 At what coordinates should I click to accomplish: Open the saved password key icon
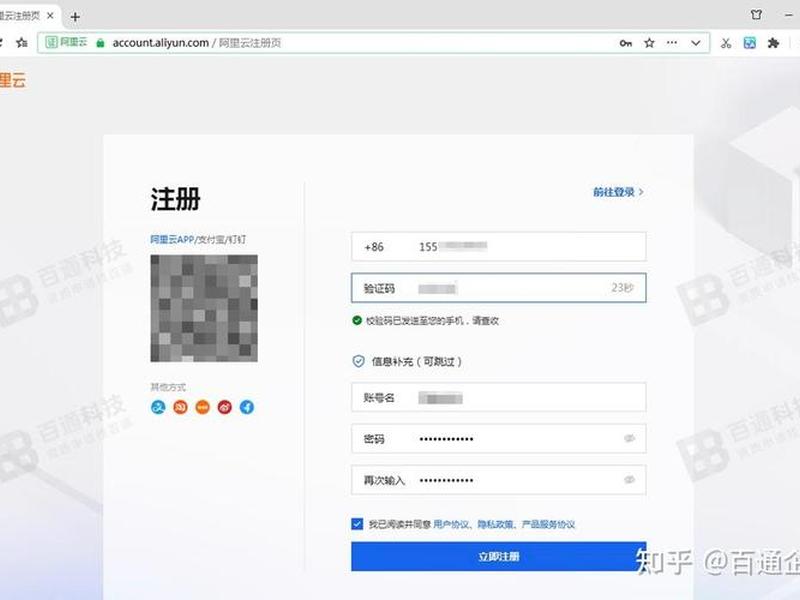pyautogui.click(x=626, y=43)
